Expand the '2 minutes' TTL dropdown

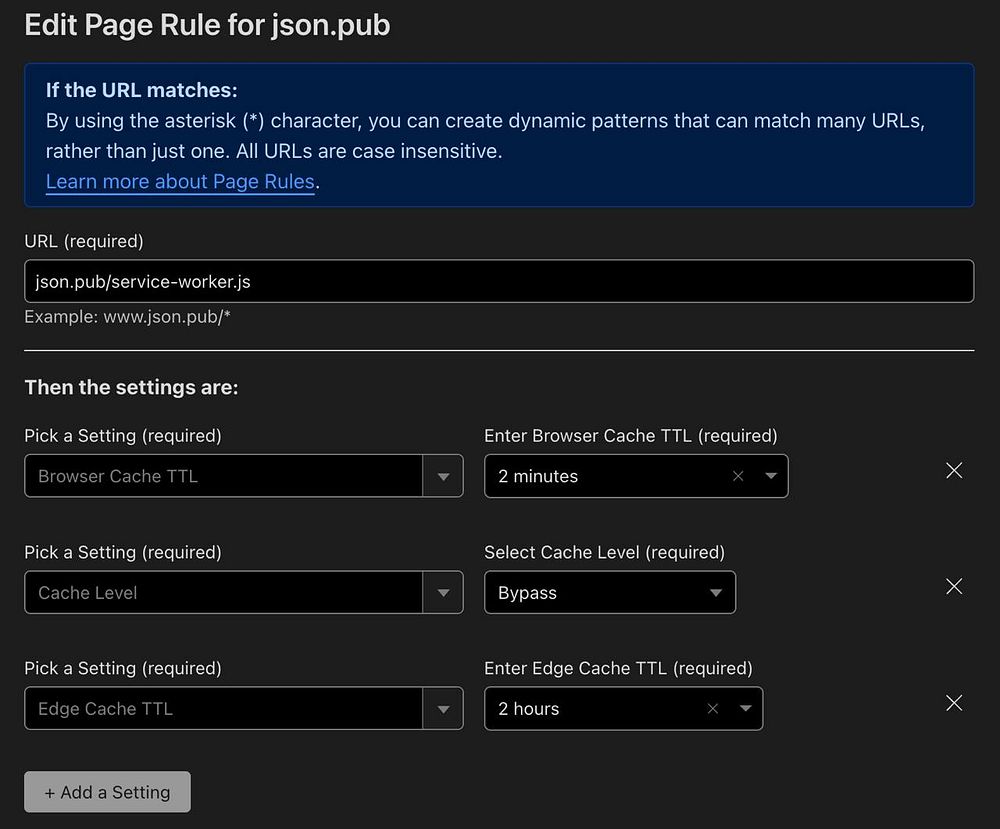coord(771,476)
